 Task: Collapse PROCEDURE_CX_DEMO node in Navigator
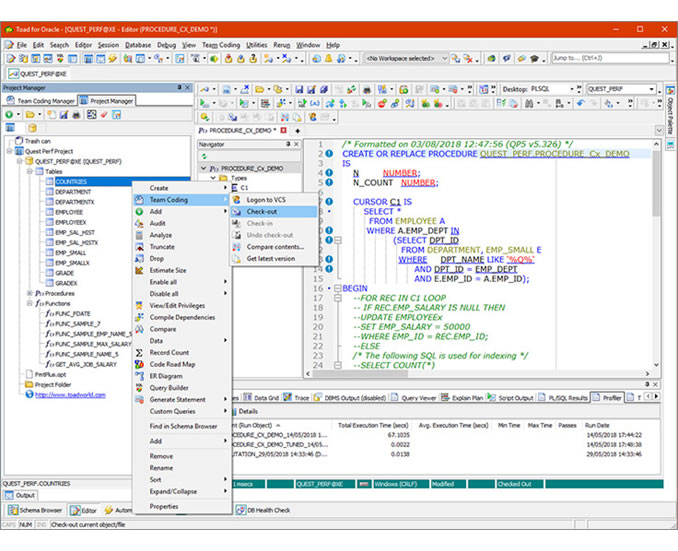204,168
